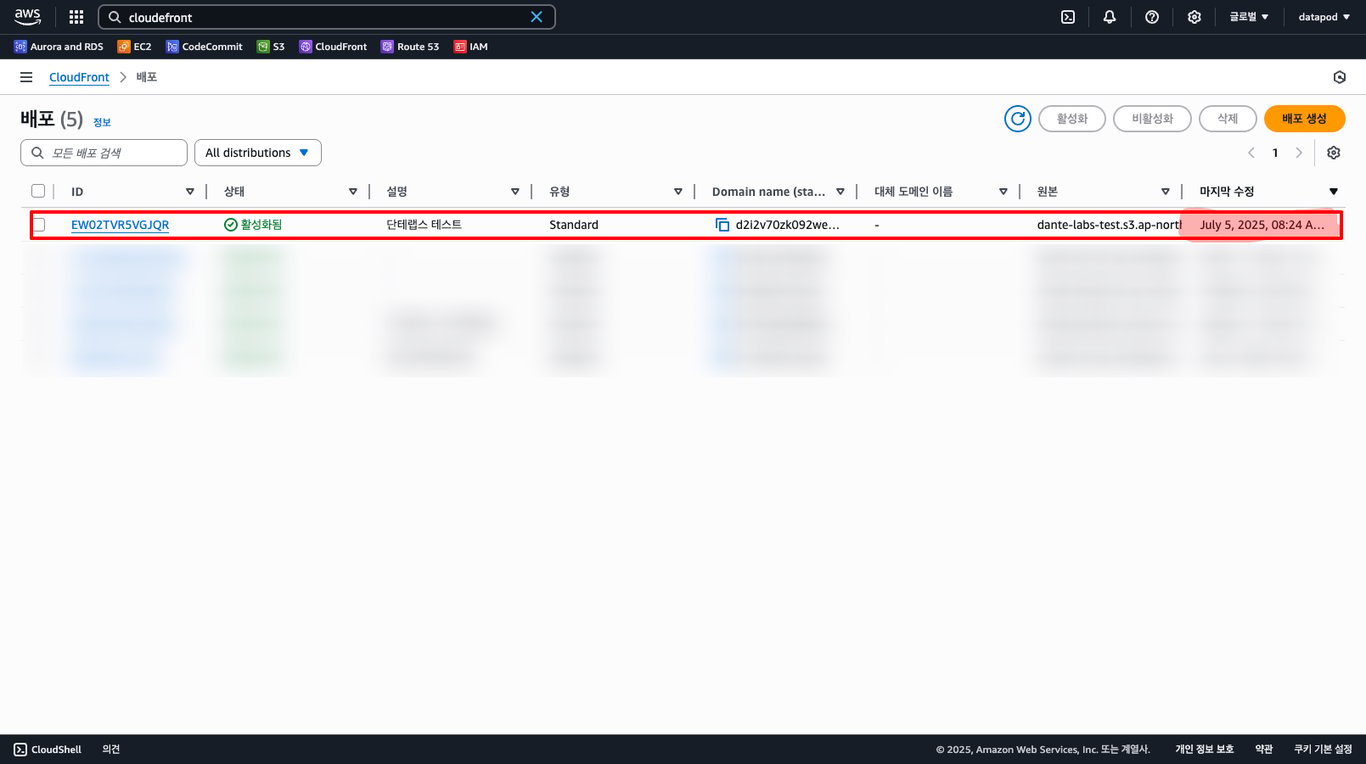Toggle the select-all checkbox in table header

(38, 191)
